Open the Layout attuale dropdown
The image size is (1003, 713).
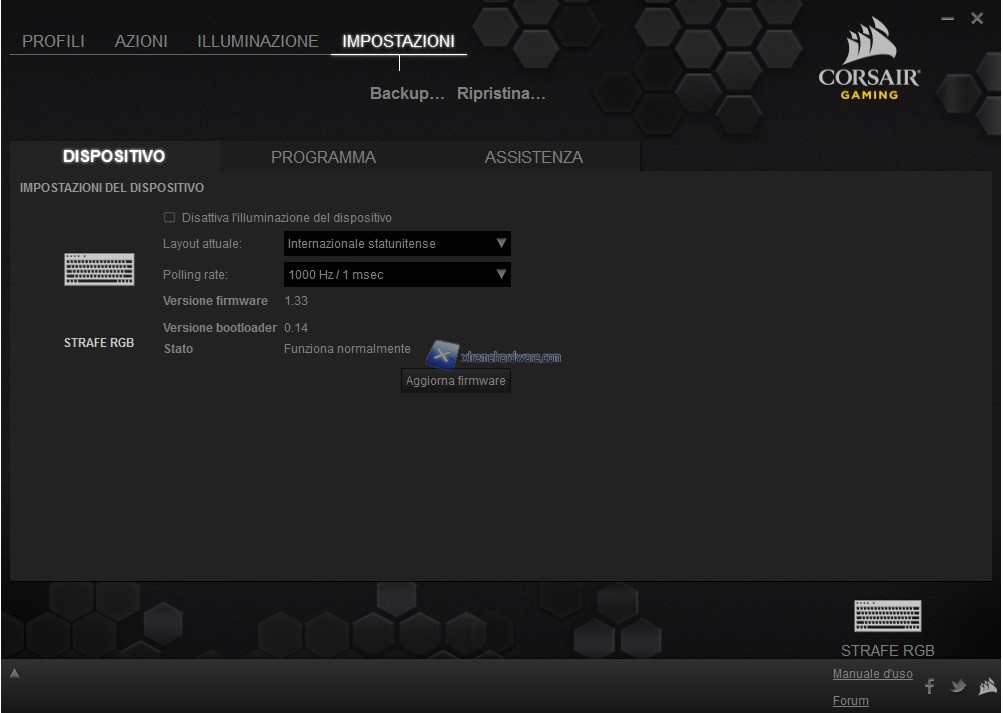coord(397,243)
